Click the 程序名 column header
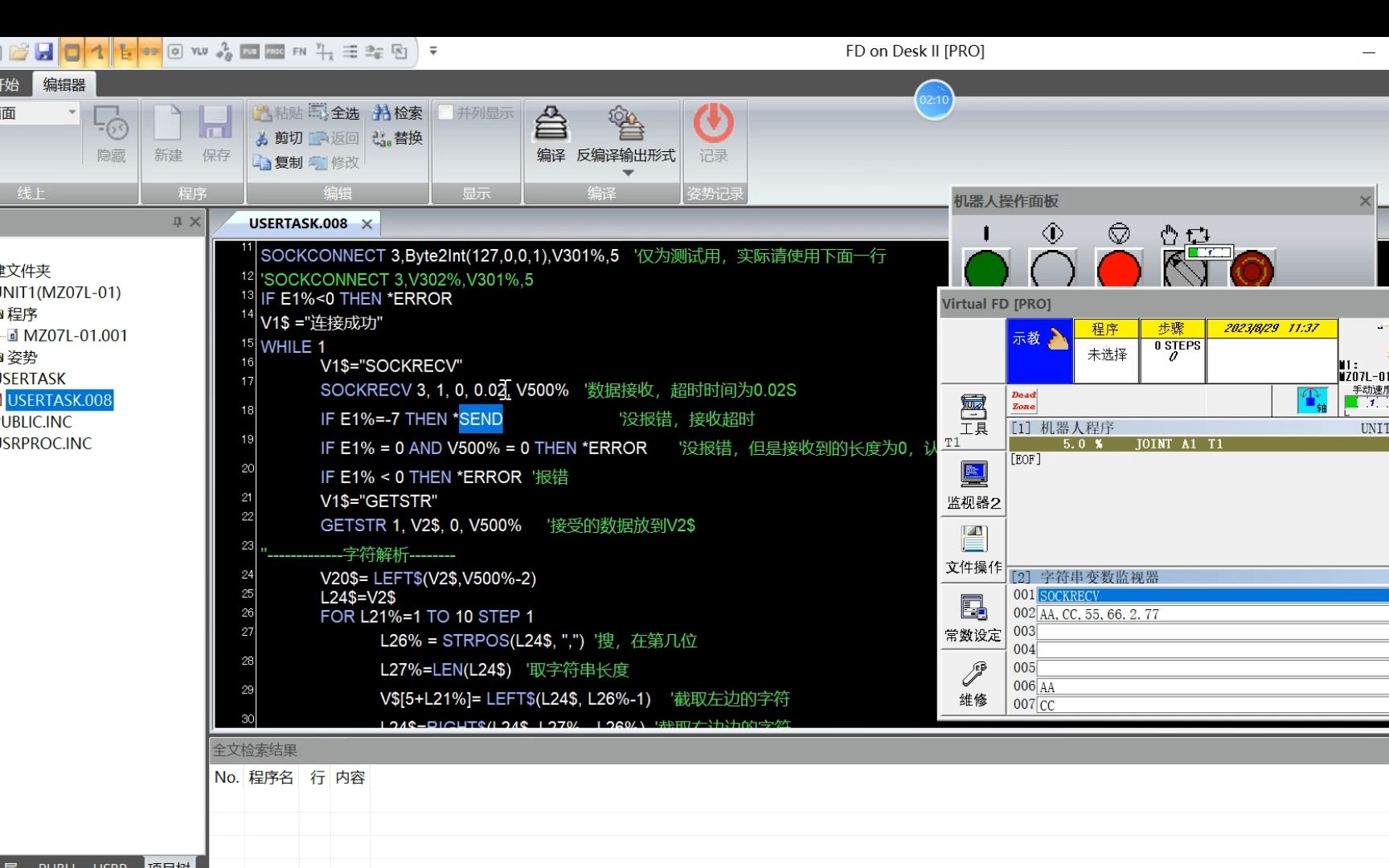The image size is (1389, 868). [271, 777]
